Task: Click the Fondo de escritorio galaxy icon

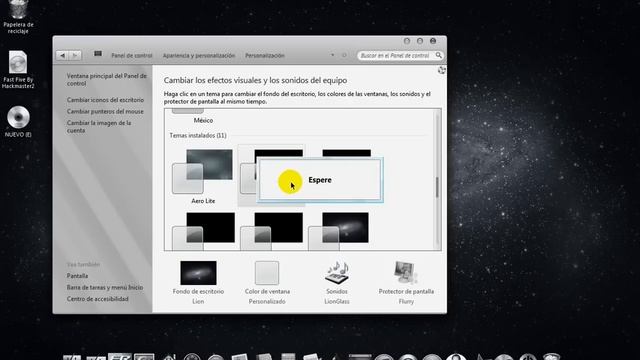Action: point(198,273)
